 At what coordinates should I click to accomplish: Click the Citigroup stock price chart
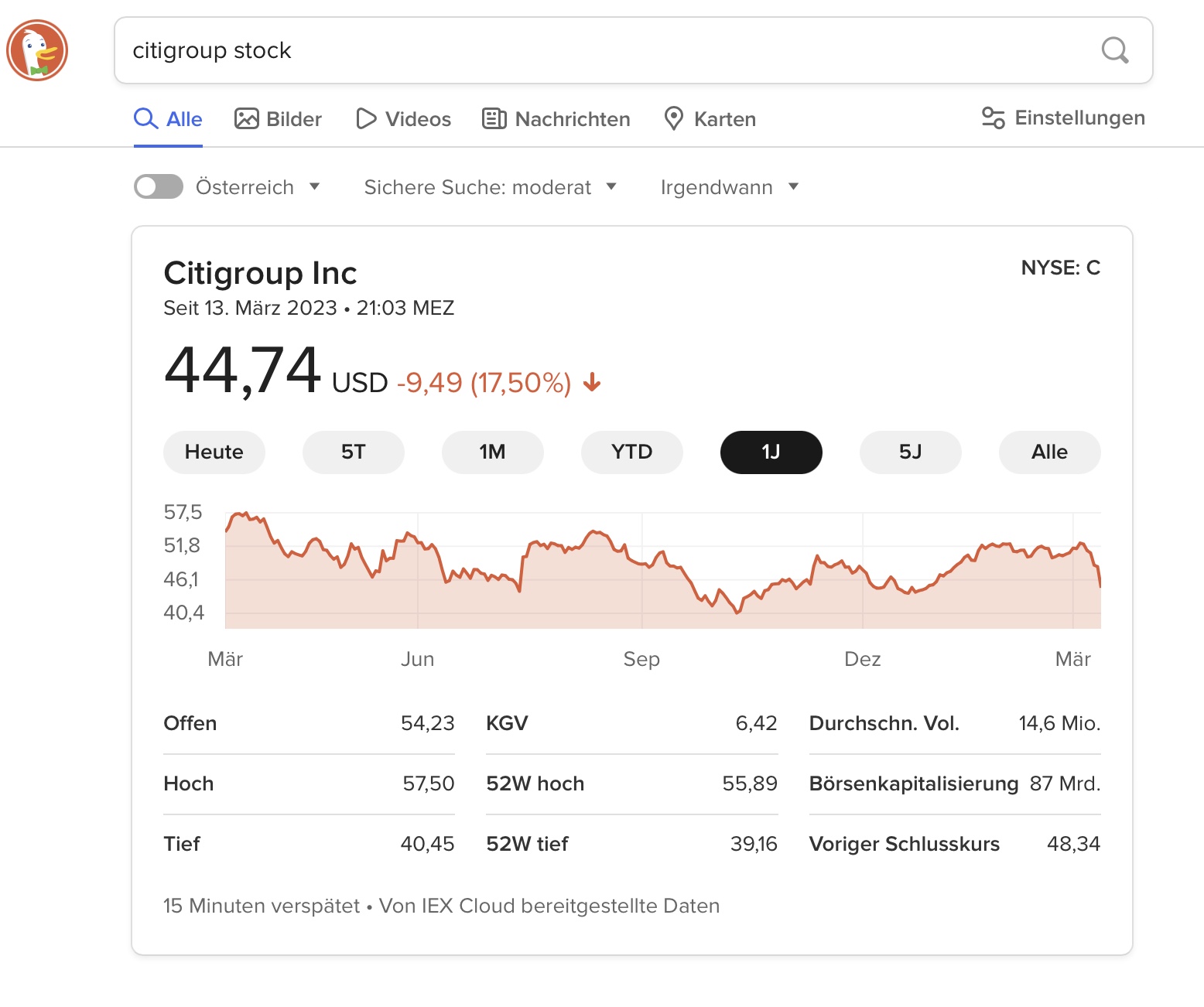(x=663, y=570)
